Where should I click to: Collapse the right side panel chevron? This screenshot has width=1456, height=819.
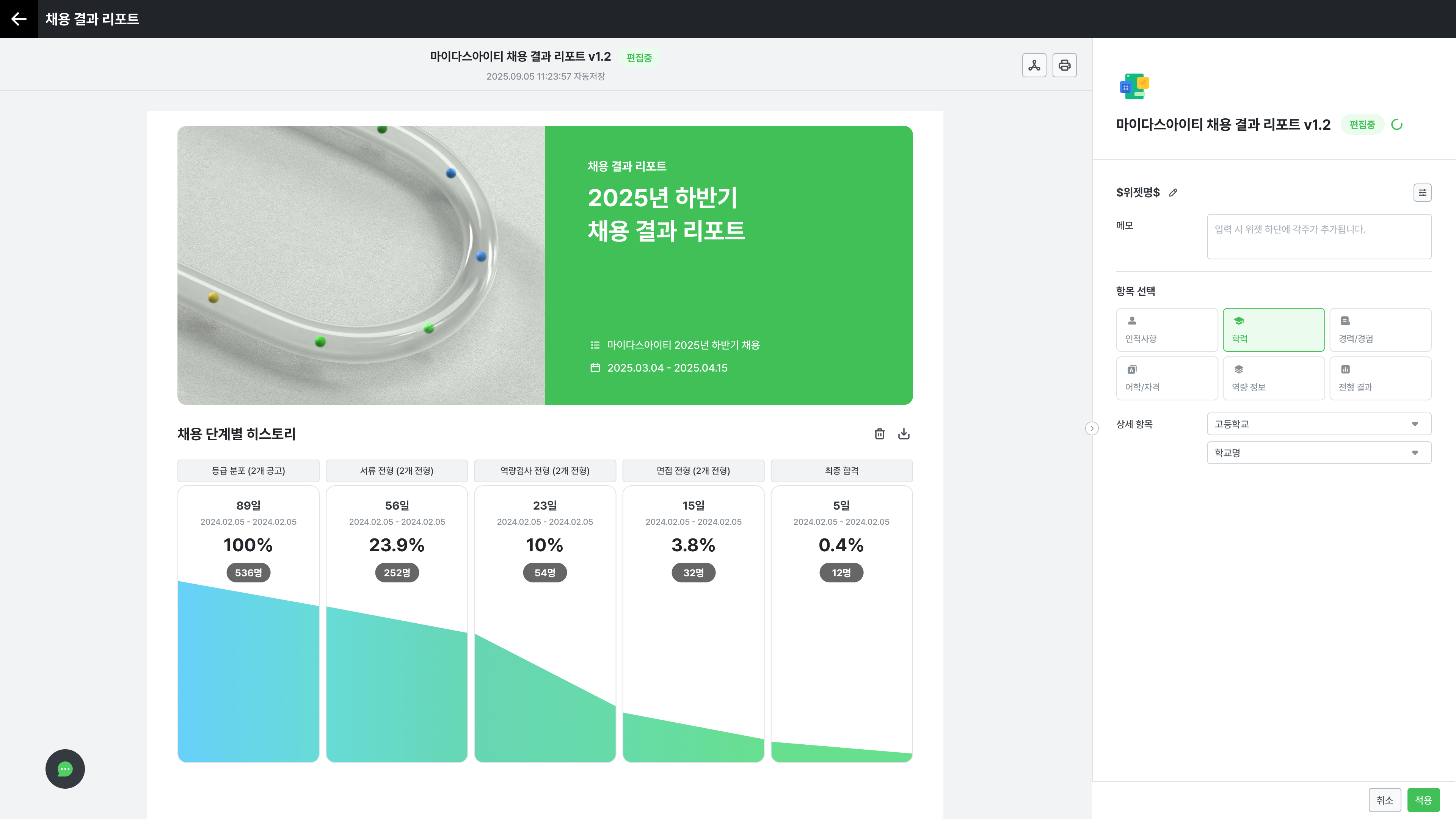tap(1092, 428)
